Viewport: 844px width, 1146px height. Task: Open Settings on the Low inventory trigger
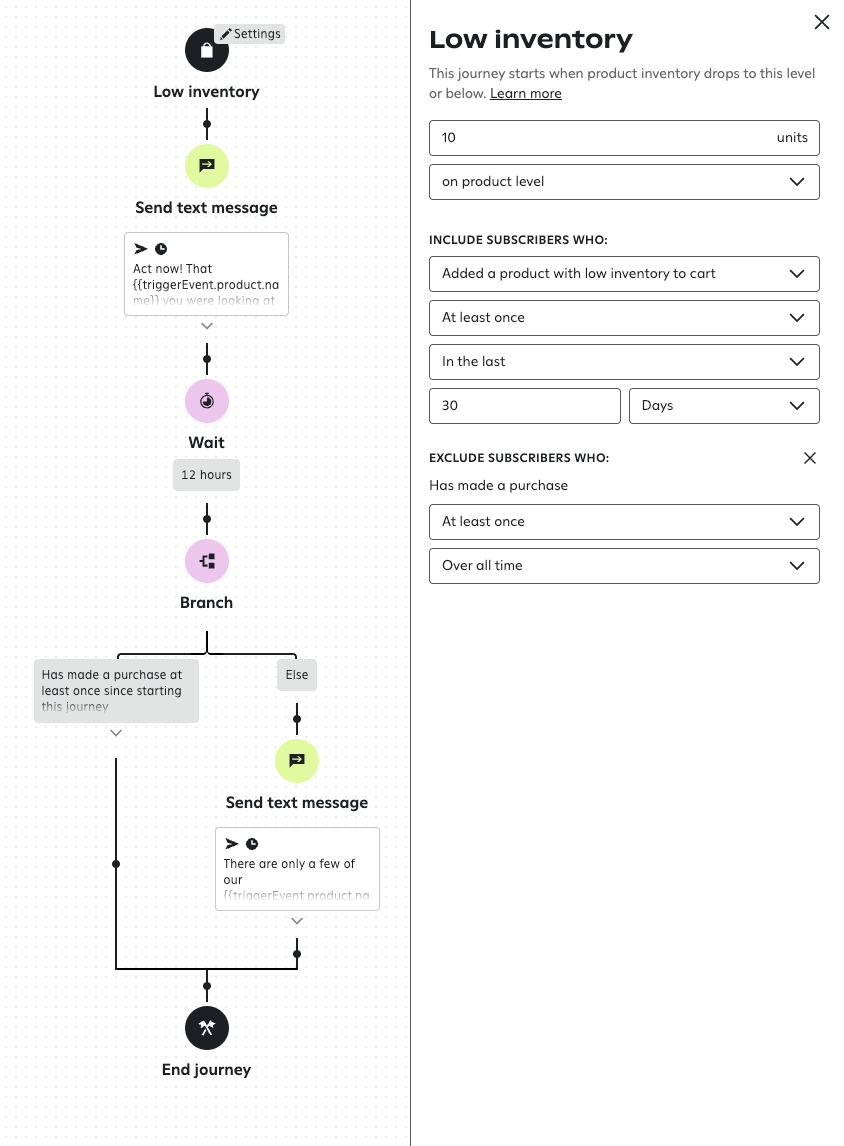[x=250, y=34]
